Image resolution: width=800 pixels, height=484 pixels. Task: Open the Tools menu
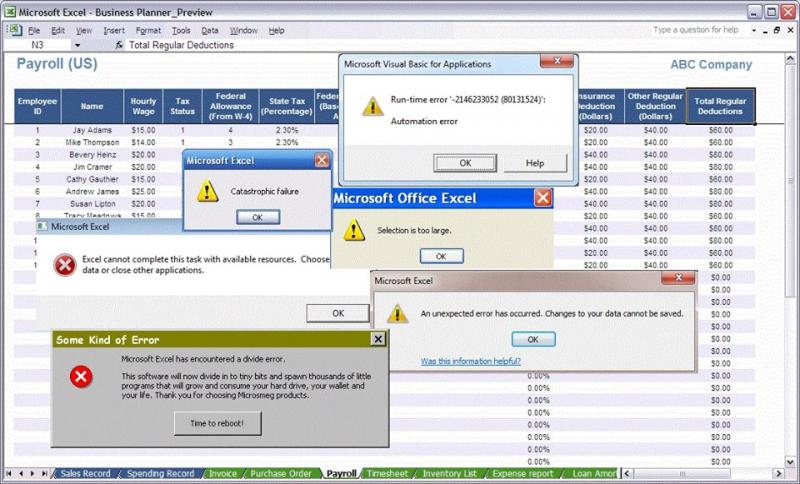(x=181, y=31)
